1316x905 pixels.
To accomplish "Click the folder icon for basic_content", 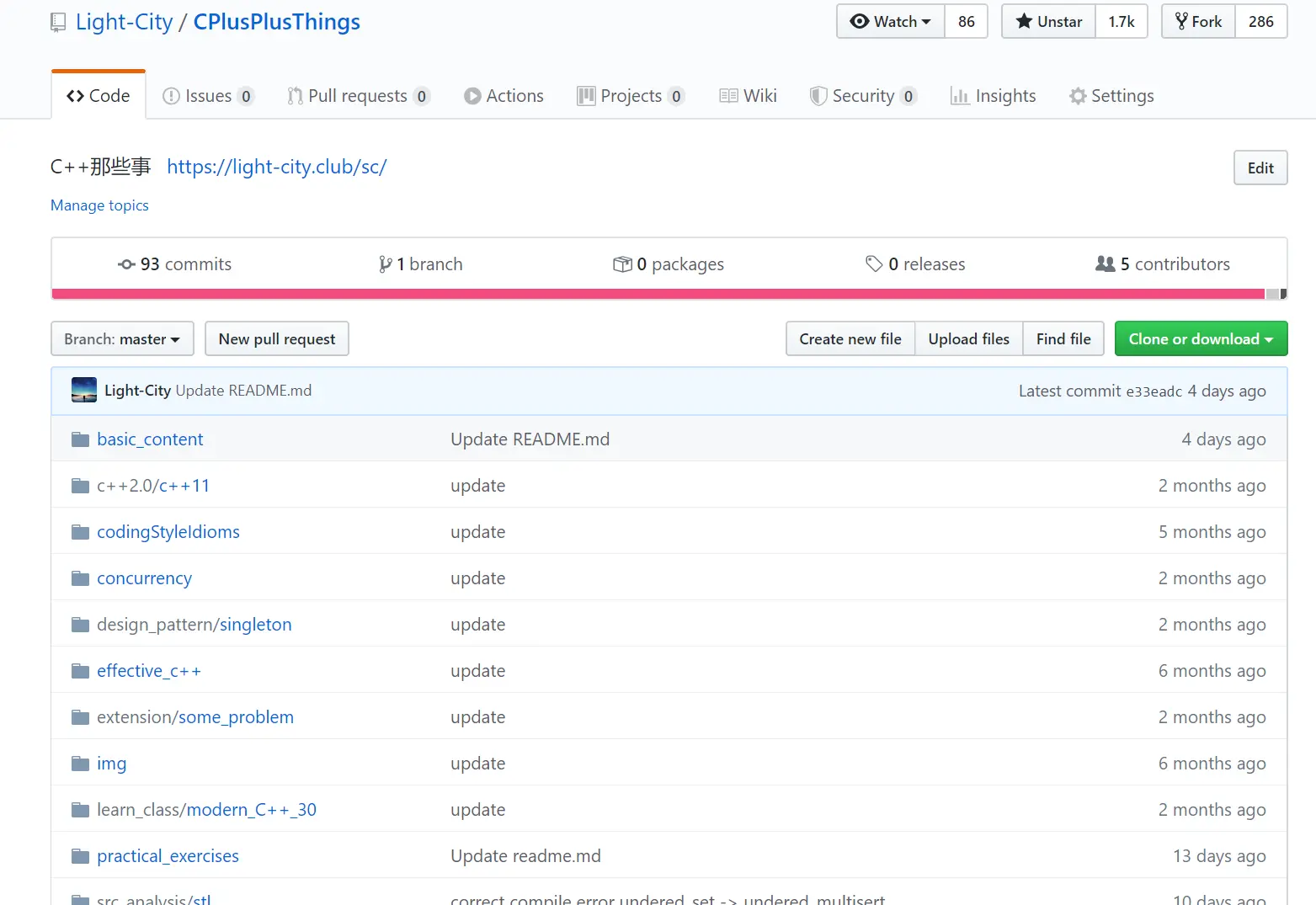I will 81,439.
